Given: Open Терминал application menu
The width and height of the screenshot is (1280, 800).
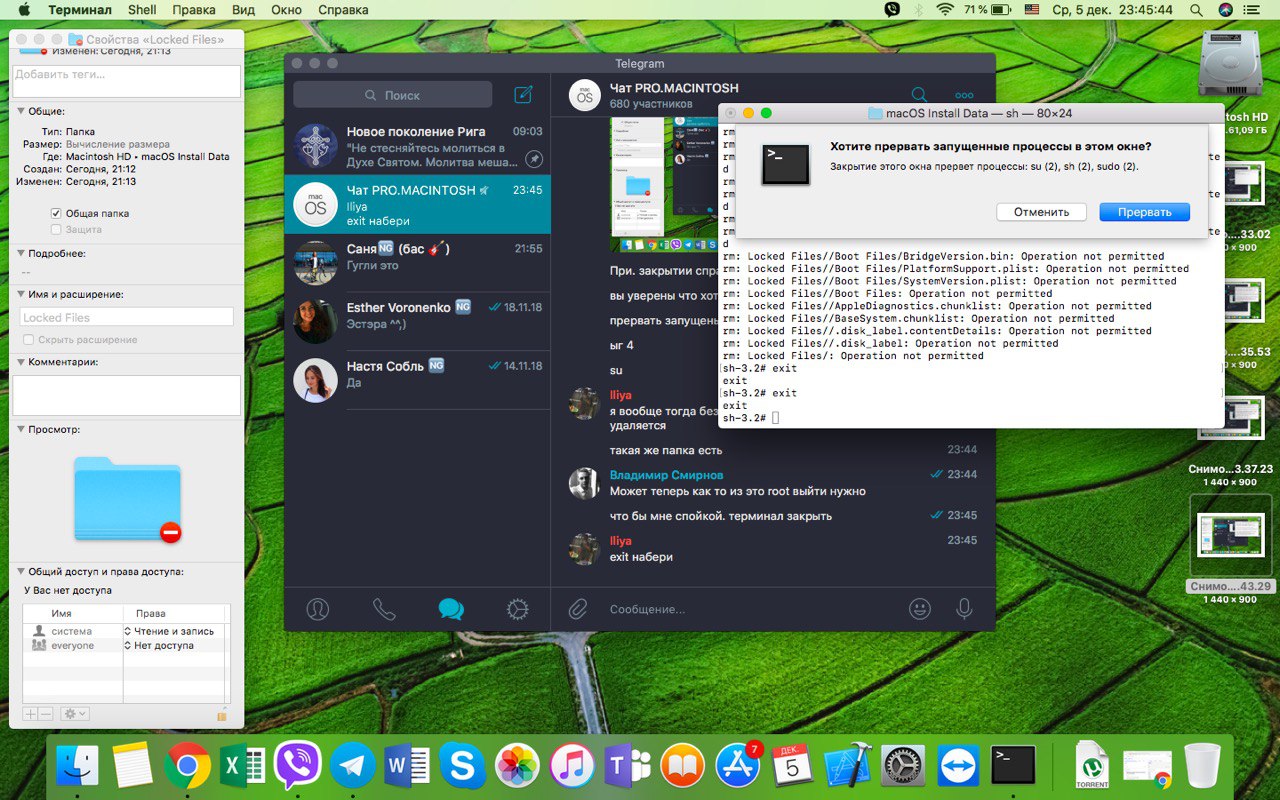Looking at the screenshot, I should [x=80, y=9].
